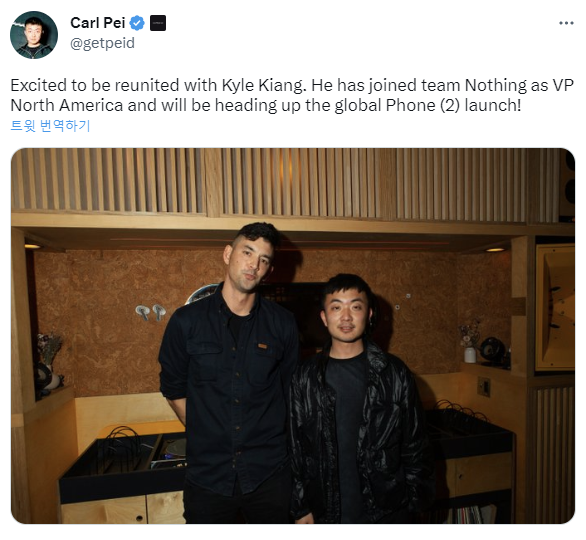The image size is (586, 540).
Task: Click the black Nothing affiliation badge
Action: click(158, 23)
